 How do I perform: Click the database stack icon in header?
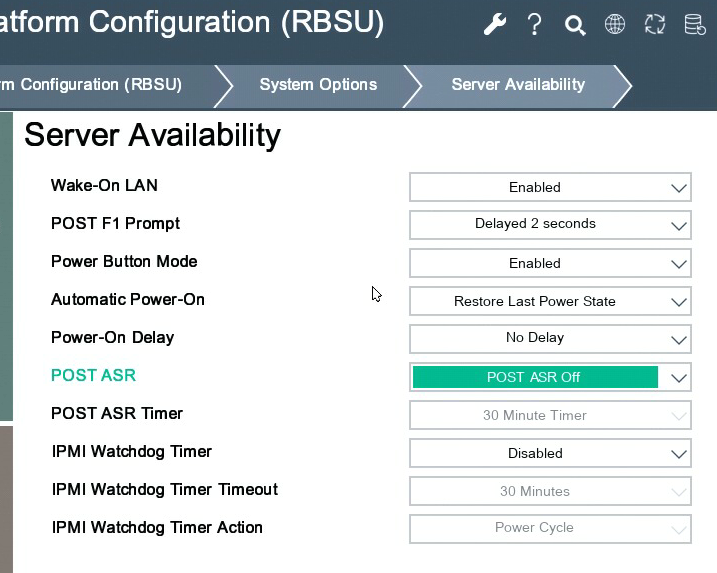point(695,25)
